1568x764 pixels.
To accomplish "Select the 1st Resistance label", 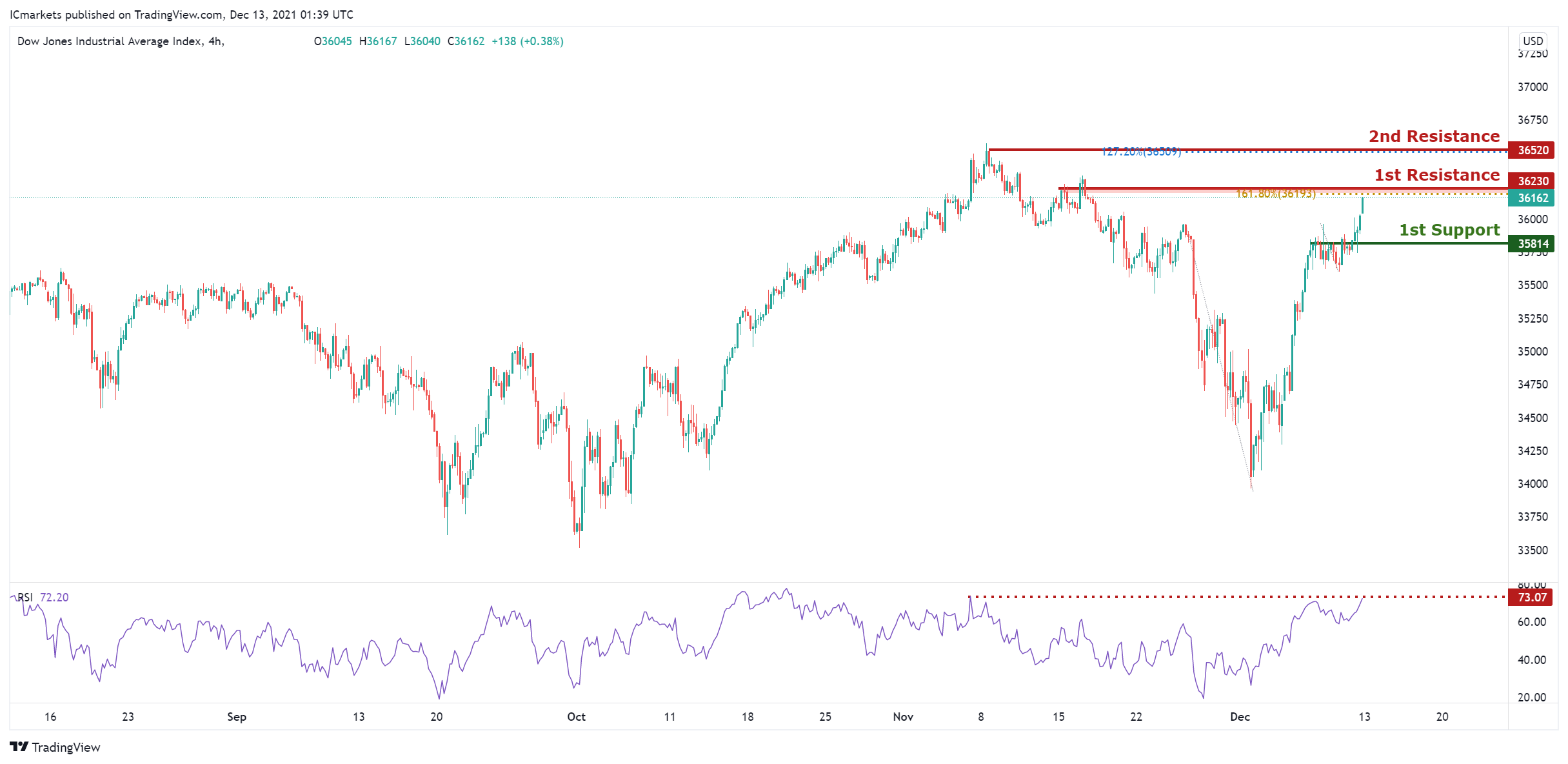I will pyautogui.click(x=1436, y=175).
